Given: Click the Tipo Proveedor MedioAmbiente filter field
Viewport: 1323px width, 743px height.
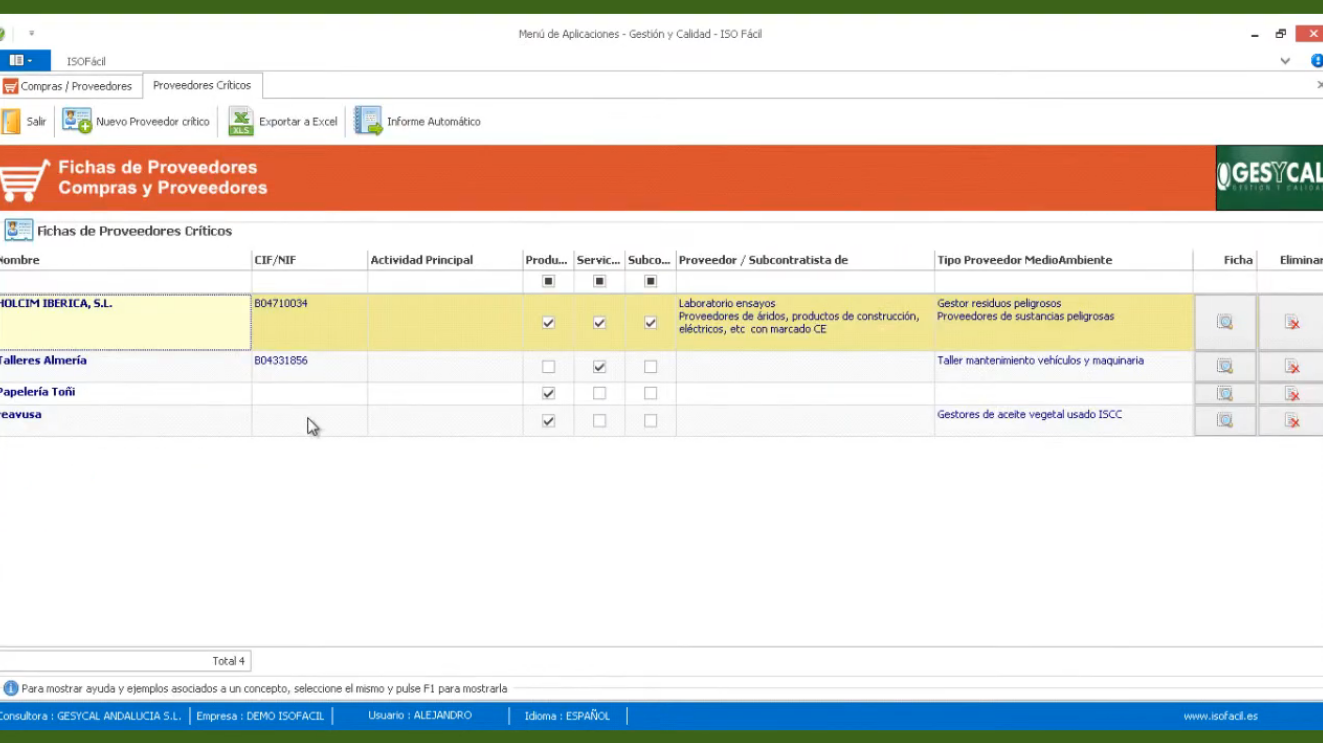Looking at the screenshot, I should pos(1064,282).
